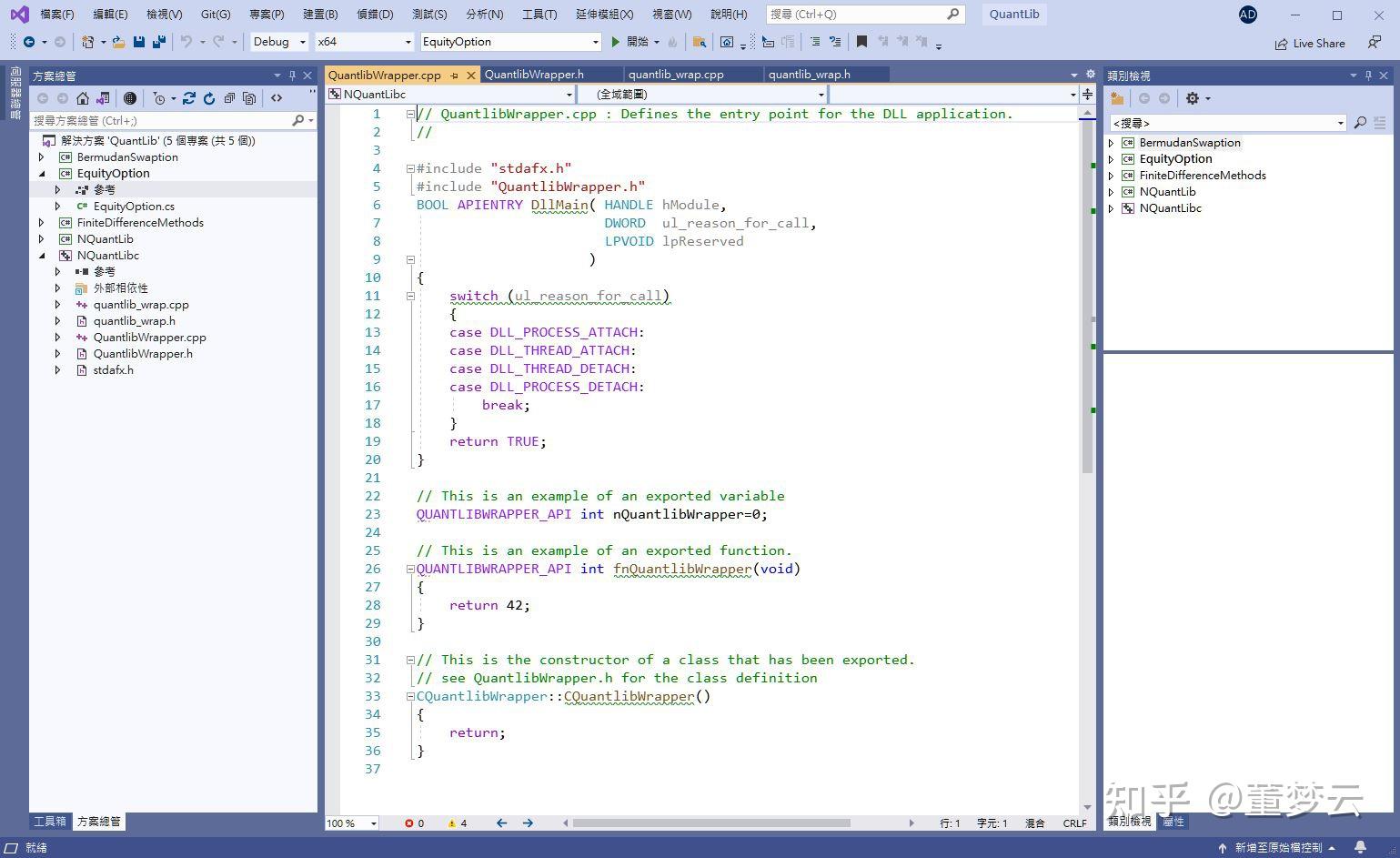This screenshot has height=858, width=1400.
Task: Switch to the quantlib_wrap.cpp tab
Action: coord(676,75)
